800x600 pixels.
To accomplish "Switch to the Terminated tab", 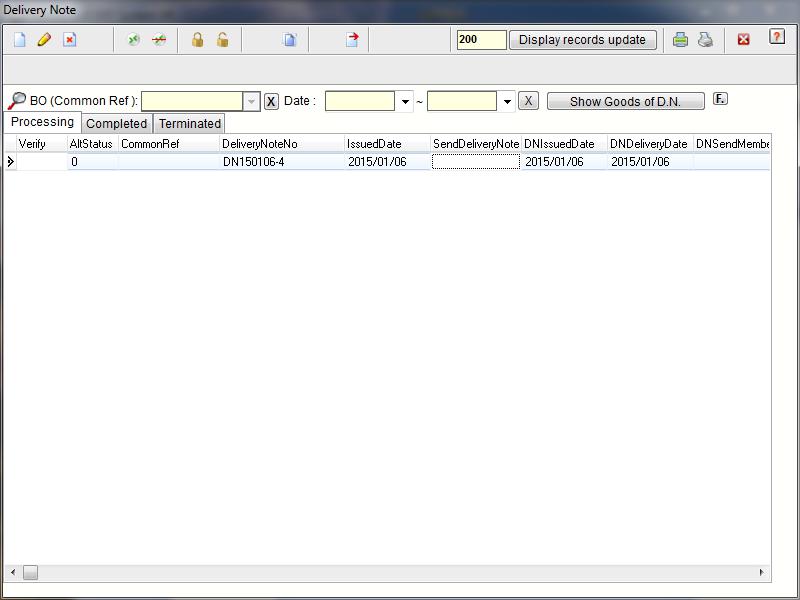I will [189, 123].
